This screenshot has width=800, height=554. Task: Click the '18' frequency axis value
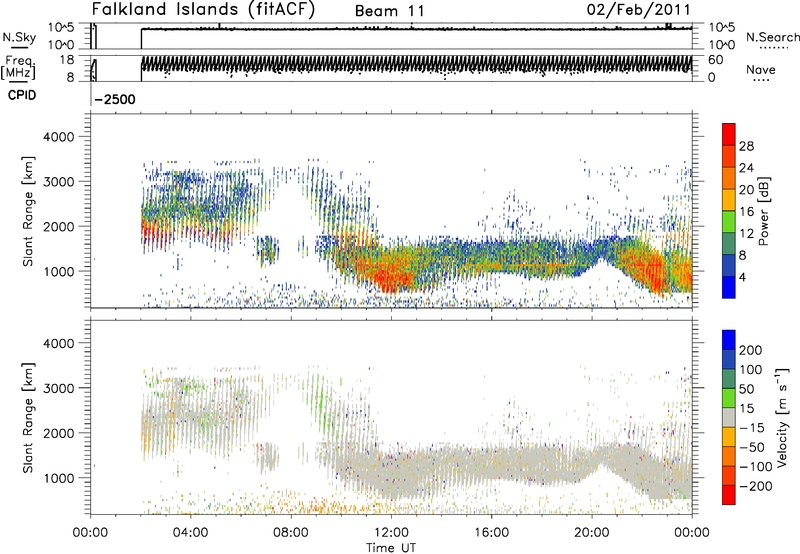tap(67, 60)
